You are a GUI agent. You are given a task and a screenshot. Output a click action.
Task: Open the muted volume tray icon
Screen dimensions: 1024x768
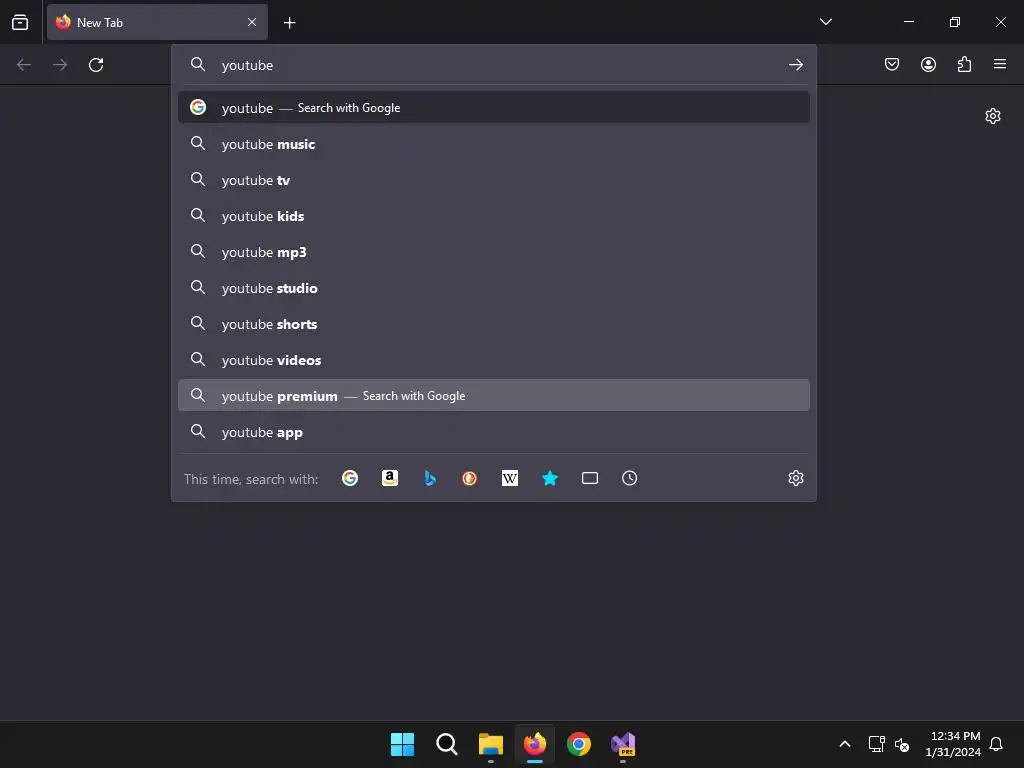pos(903,744)
